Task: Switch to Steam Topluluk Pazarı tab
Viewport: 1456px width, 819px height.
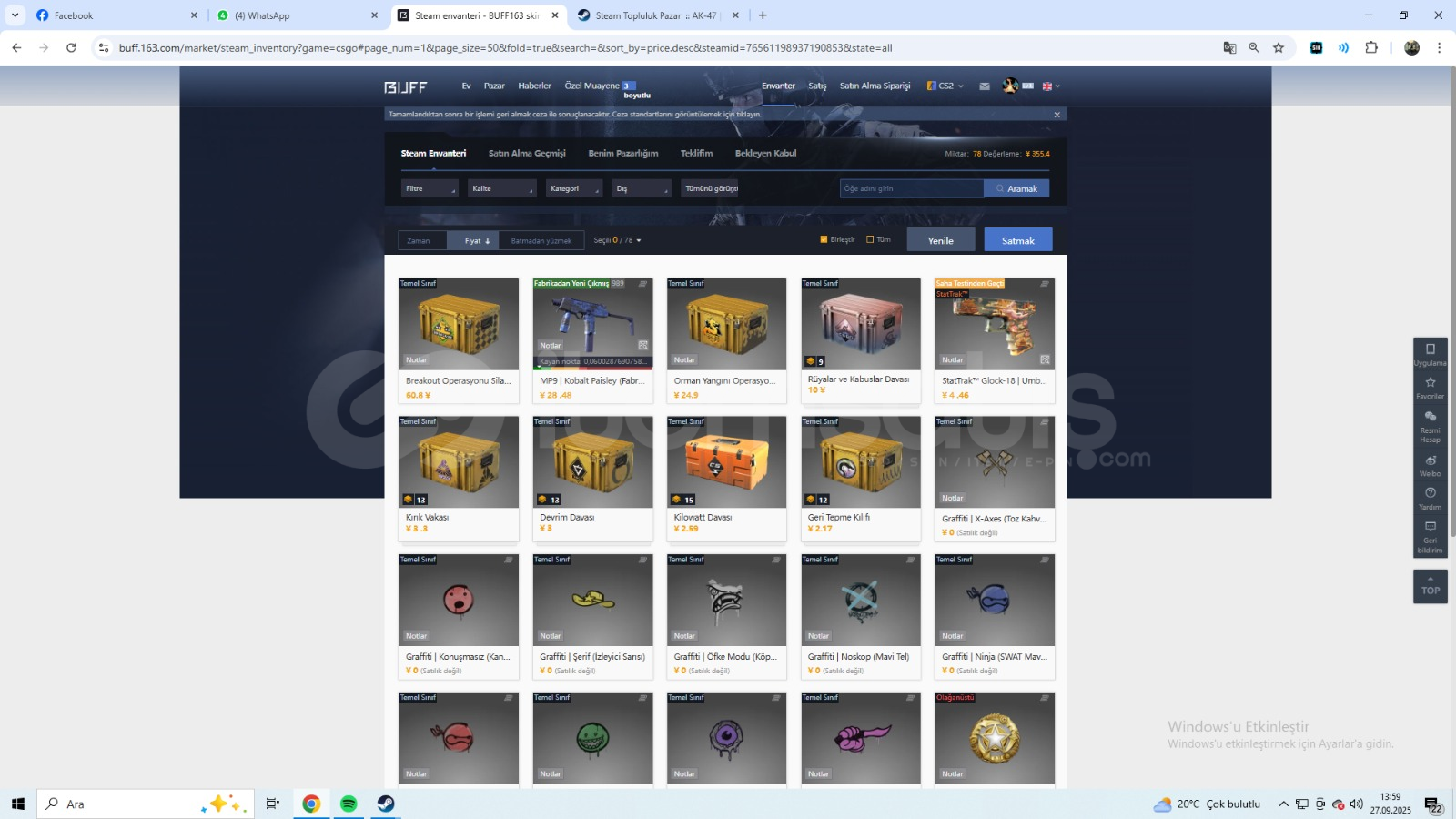Action: click(659, 15)
